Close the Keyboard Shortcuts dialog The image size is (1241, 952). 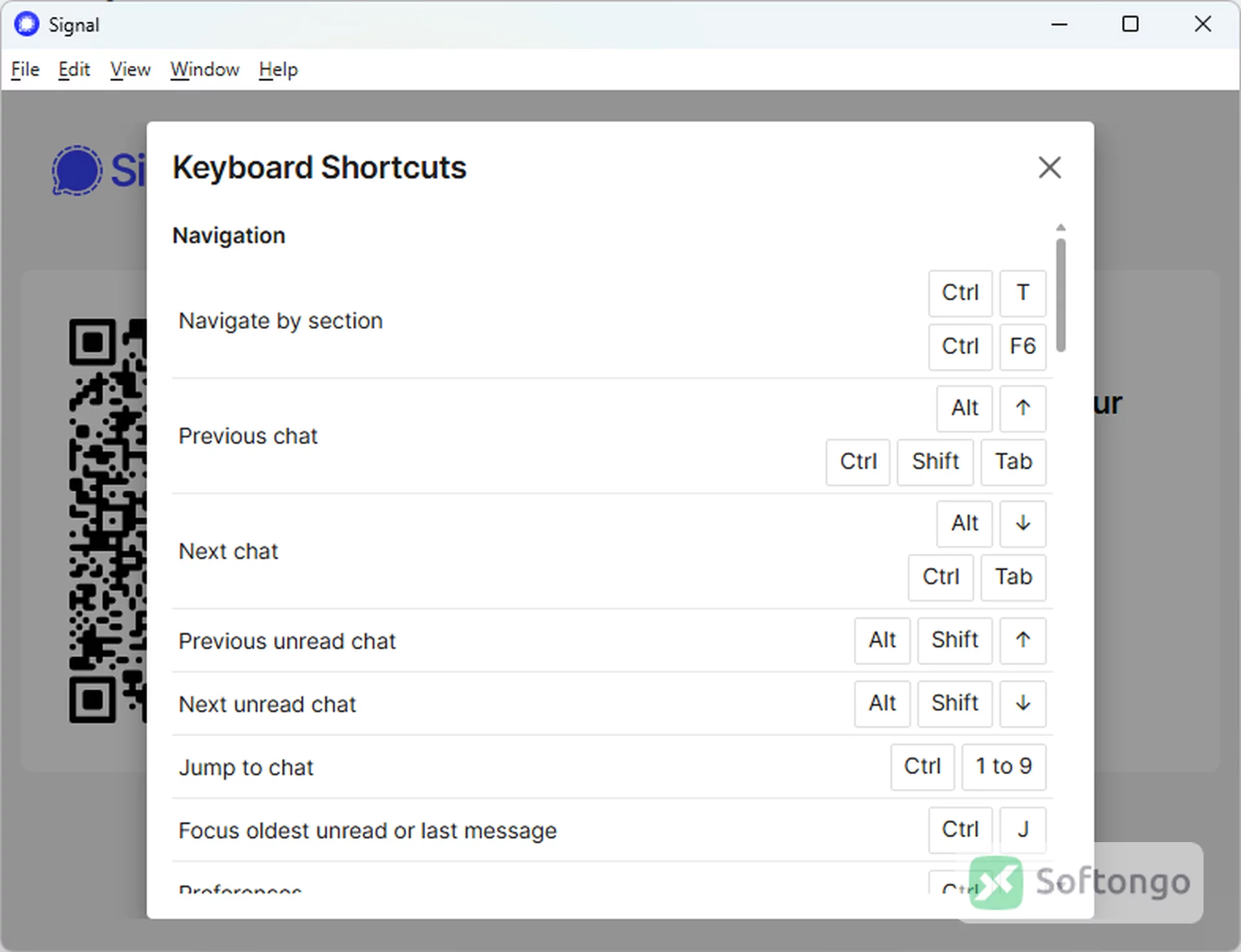tap(1050, 167)
